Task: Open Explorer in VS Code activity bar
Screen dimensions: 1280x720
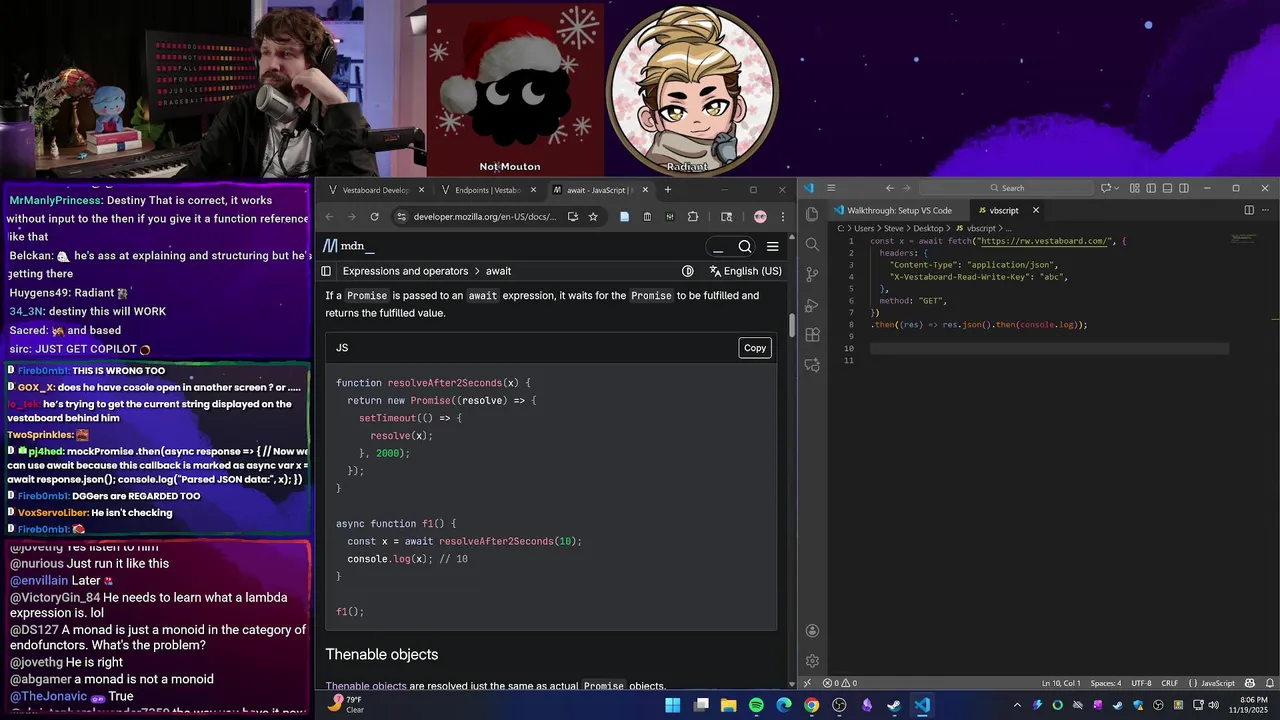Action: (812, 213)
